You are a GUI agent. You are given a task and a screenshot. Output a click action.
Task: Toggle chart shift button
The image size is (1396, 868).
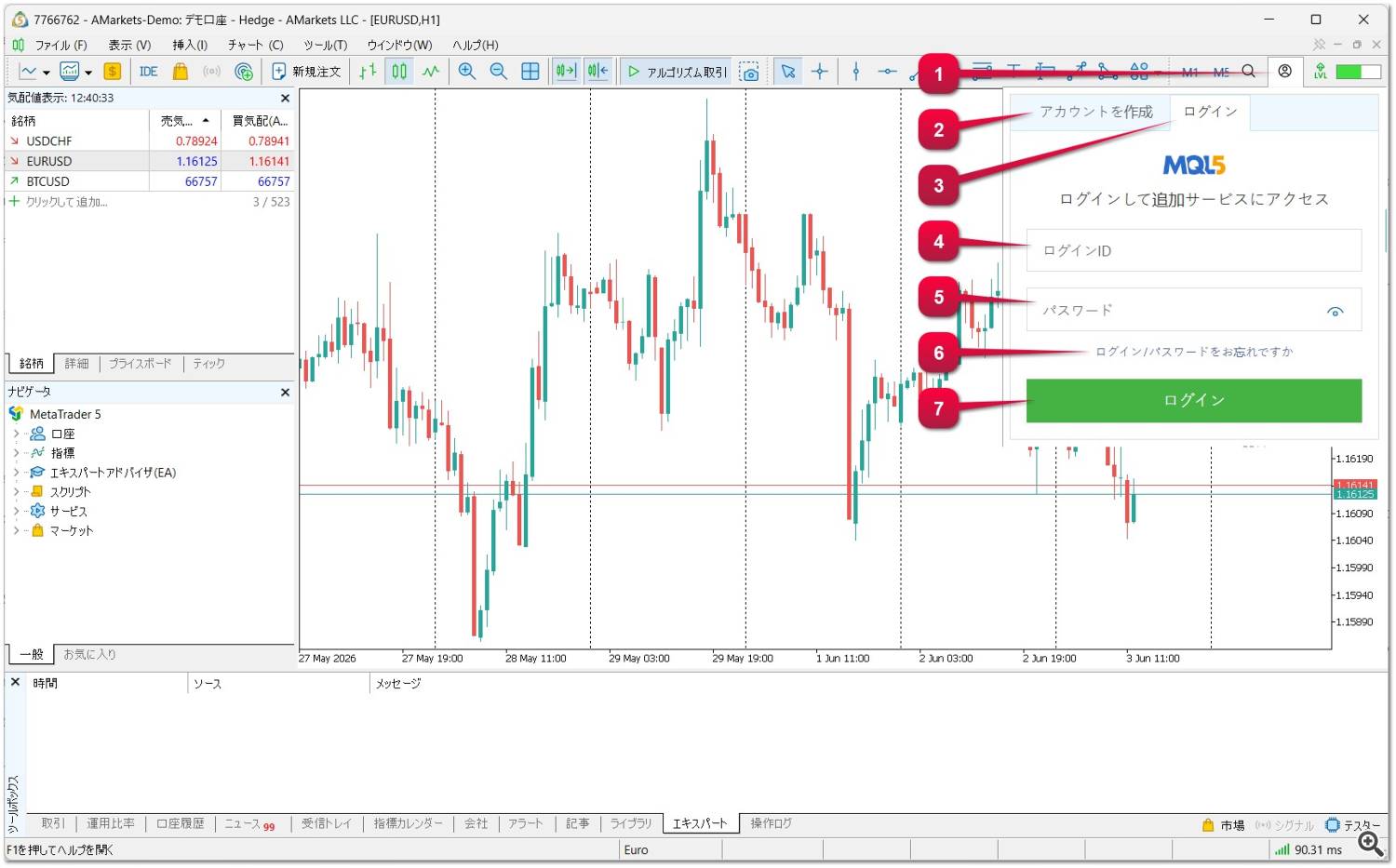[597, 72]
